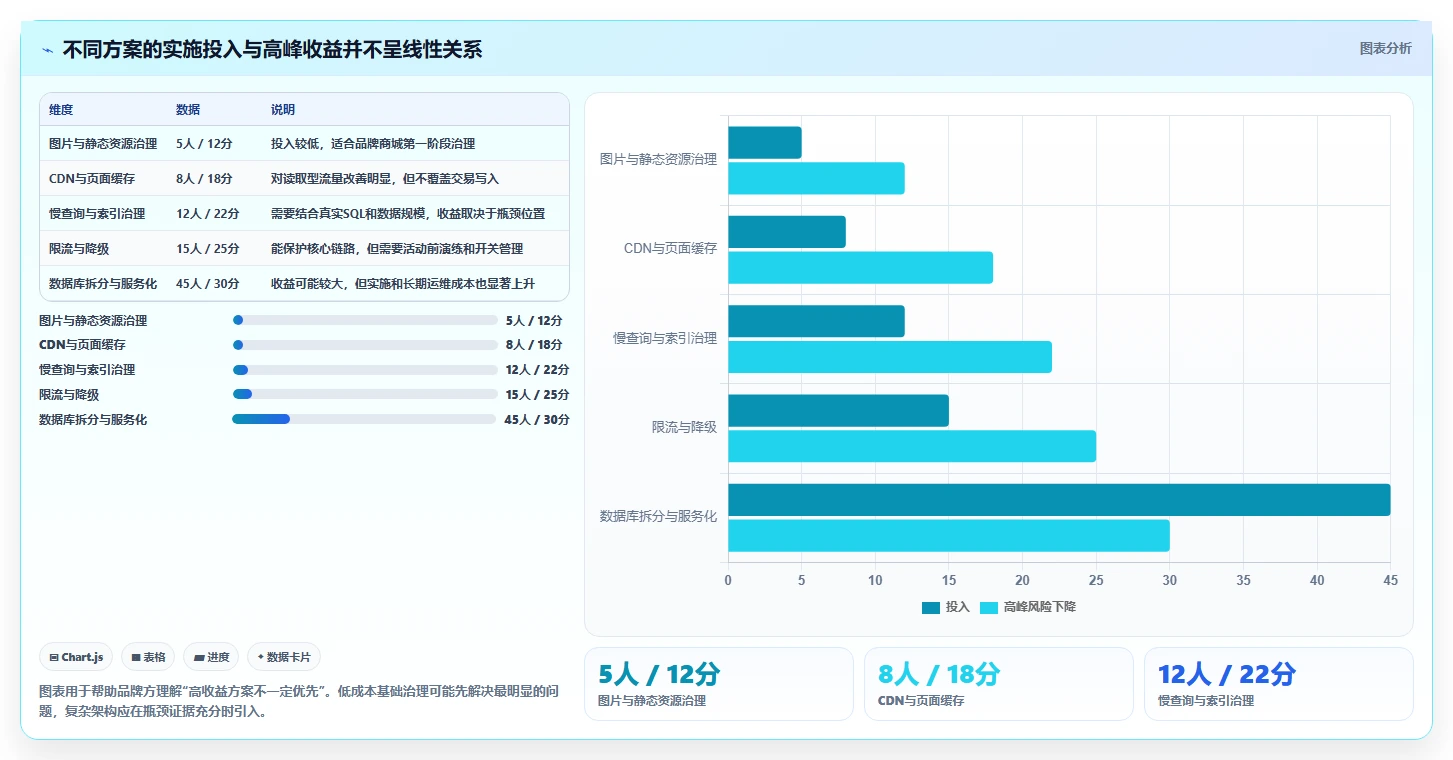Viewport: 1453px width, 760px height.
Task: Click progress value 45人 / 30分 beside bar
Action: pos(537,420)
